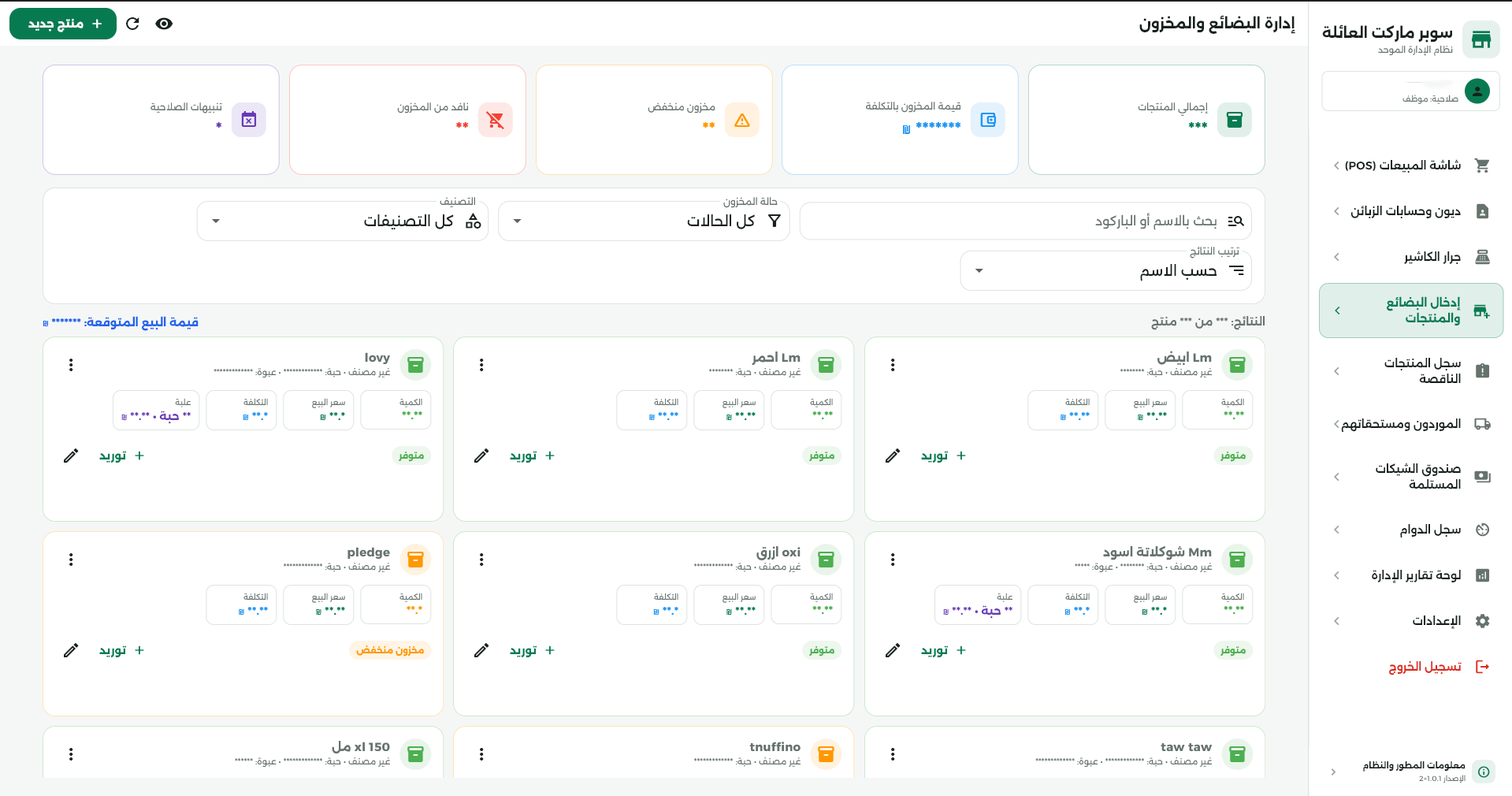Edit pledge product with pencil icon
1512x796 pixels.
coord(71,650)
